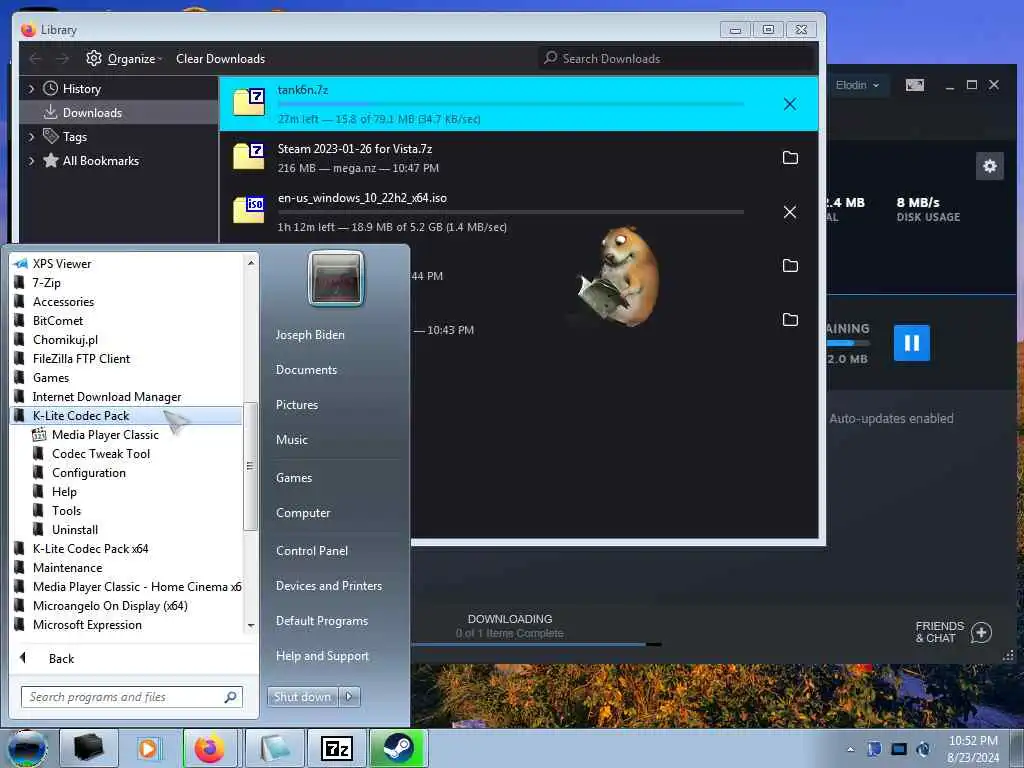Click the Steam DOWNLOADING progress bar

(x=536, y=645)
